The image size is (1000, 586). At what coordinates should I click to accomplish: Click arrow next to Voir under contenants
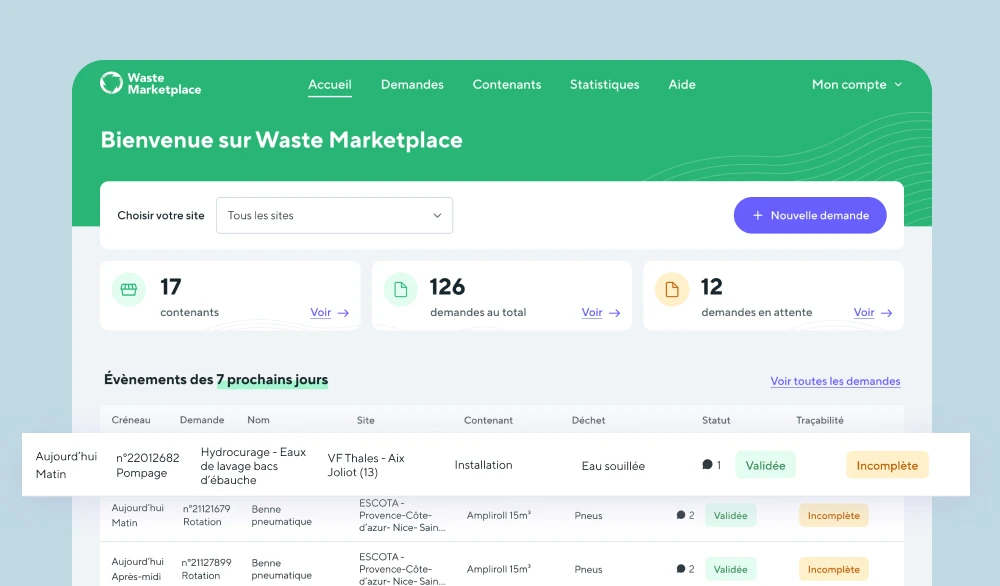343,313
